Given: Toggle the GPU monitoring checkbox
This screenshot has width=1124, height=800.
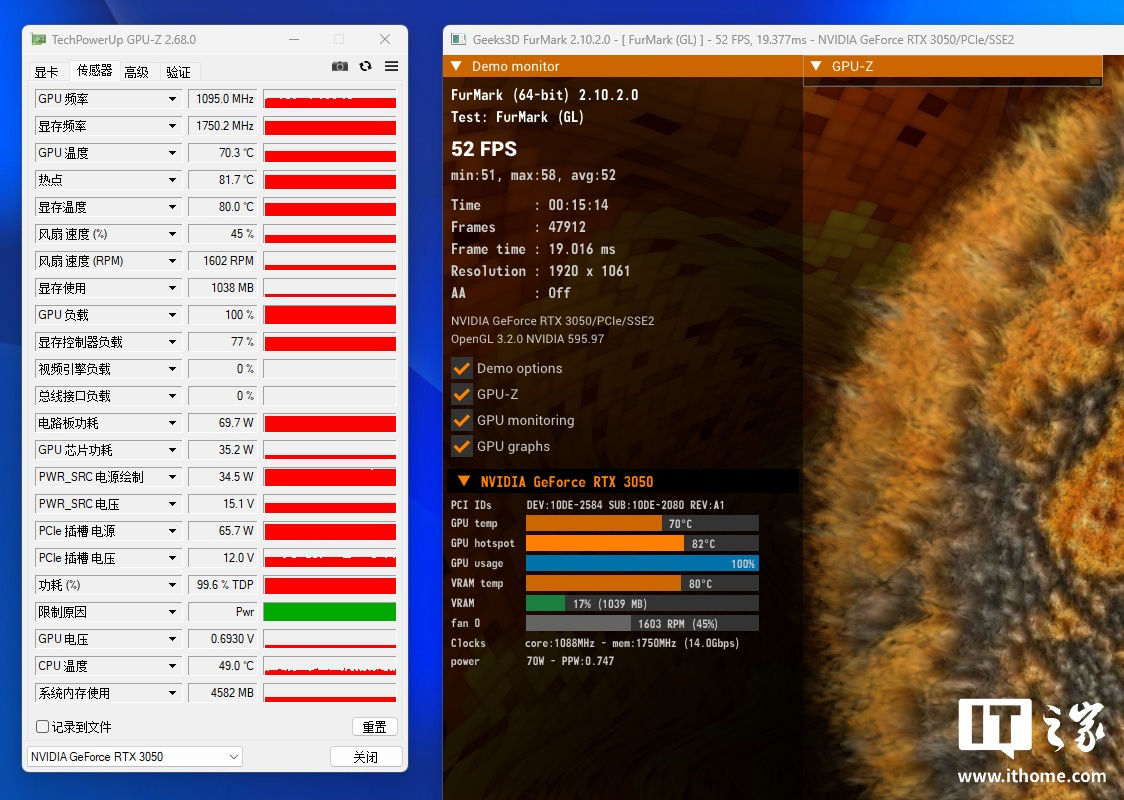Looking at the screenshot, I should pyautogui.click(x=461, y=420).
